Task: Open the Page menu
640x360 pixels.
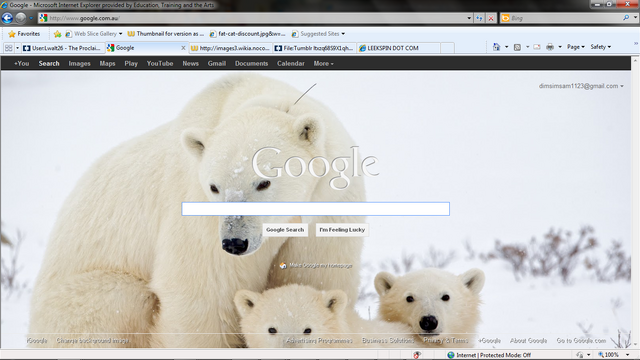Action: click(576, 47)
